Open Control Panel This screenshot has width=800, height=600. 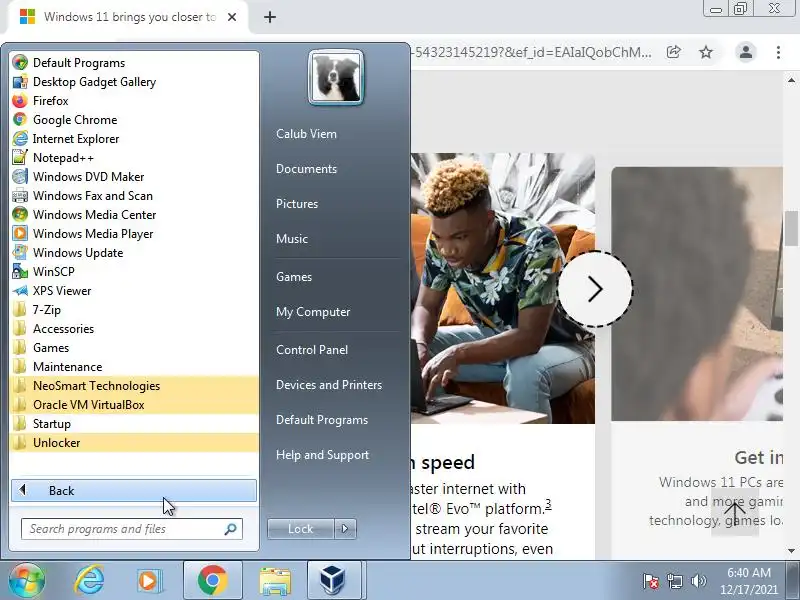312,350
